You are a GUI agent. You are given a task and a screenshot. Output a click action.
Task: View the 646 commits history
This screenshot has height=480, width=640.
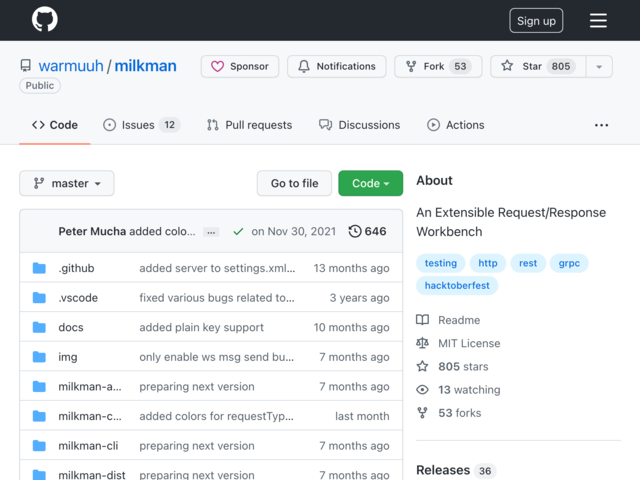click(x=367, y=231)
